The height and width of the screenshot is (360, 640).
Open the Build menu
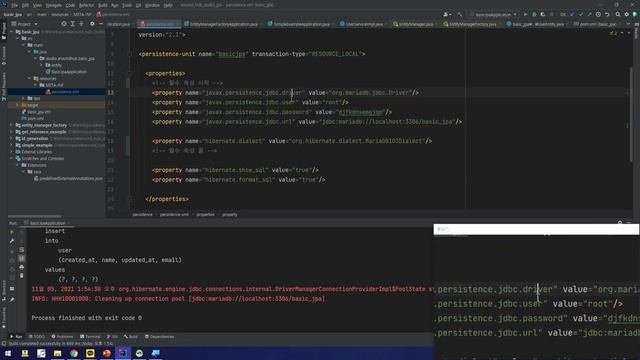[x=102, y=5]
